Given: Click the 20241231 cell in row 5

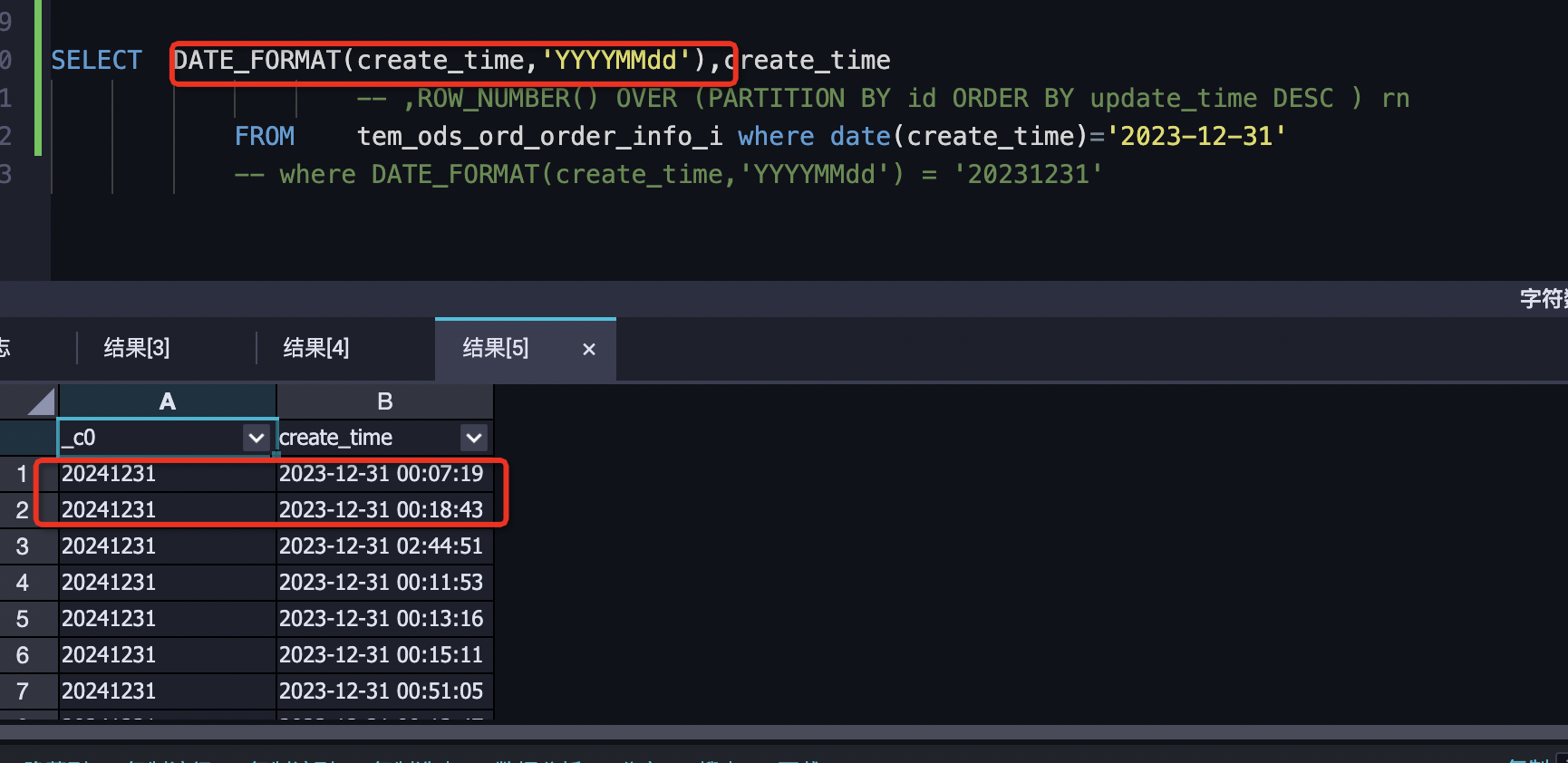Looking at the screenshot, I should click(168, 619).
